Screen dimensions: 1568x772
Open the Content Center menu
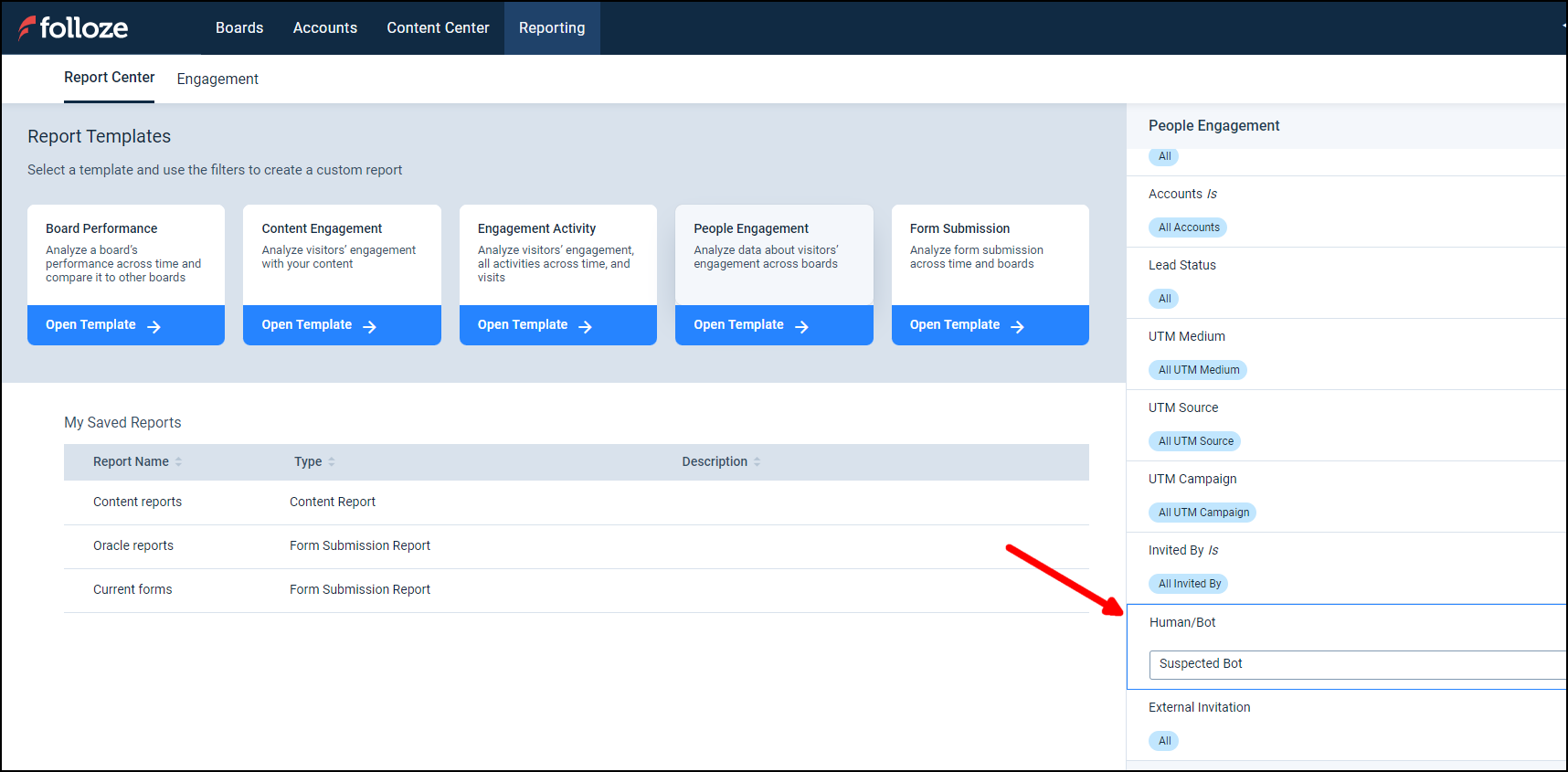pyautogui.click(x=438, y=28)
